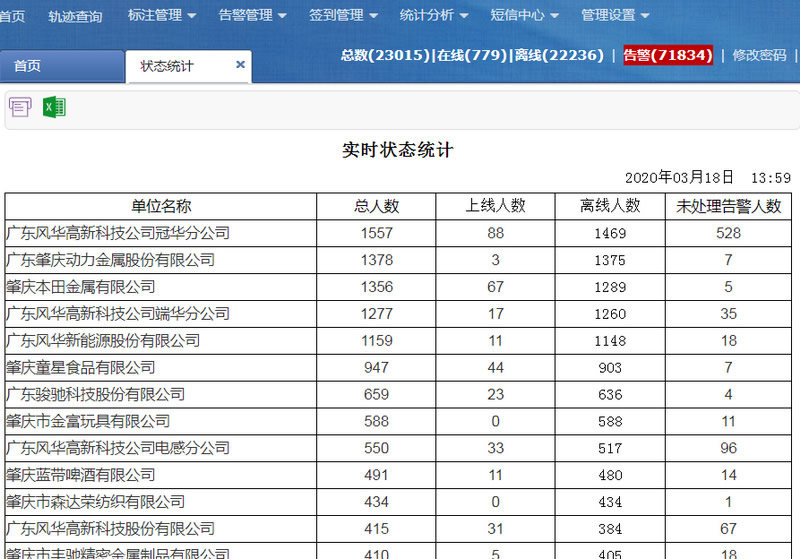The image size is (800, 559).
Task: Select row 广东风华高新科技股份有限公司
Action: [x=398, y=528]
